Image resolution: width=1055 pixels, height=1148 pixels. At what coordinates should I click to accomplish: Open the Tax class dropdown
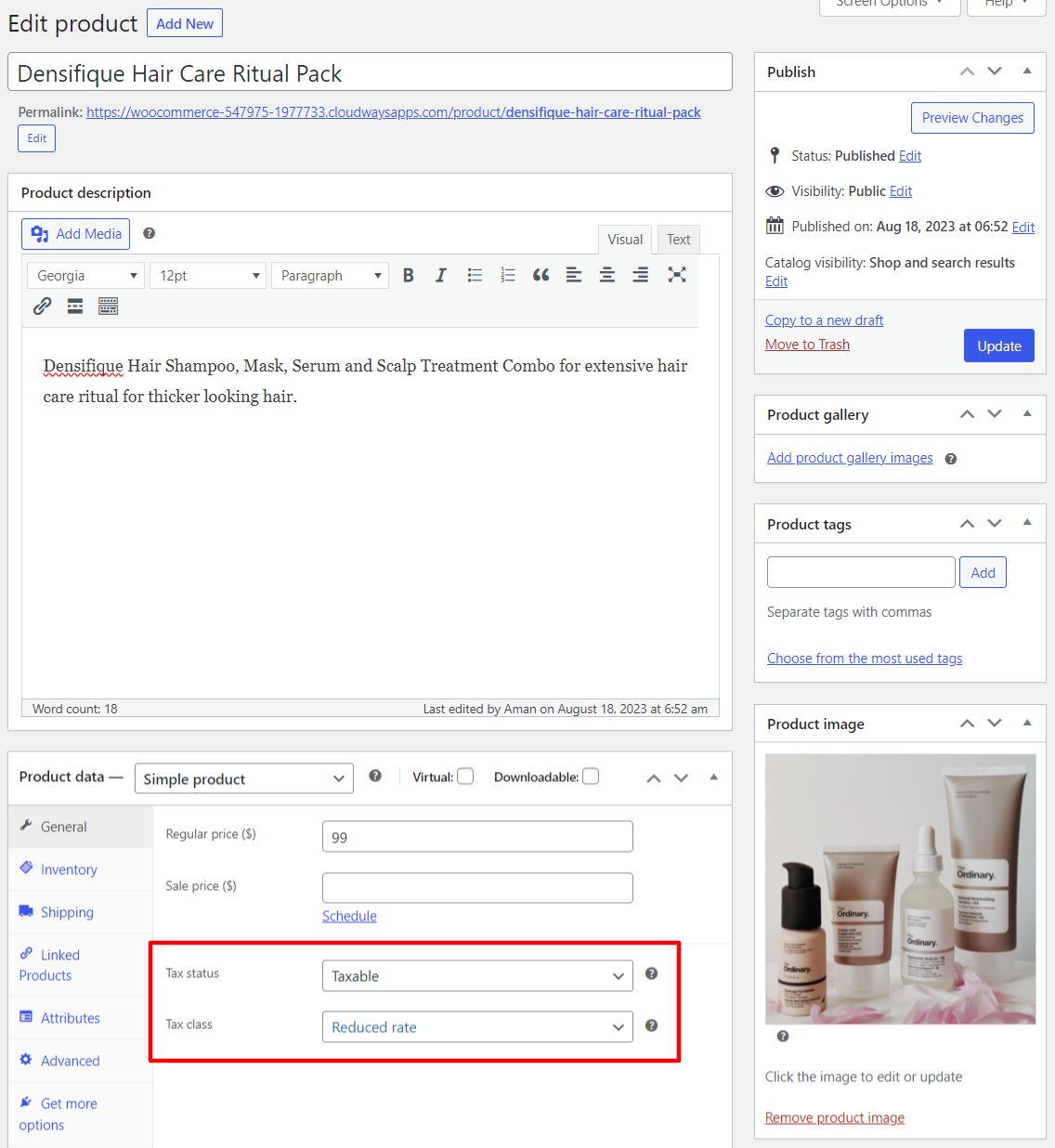[x=476, y=1026]
